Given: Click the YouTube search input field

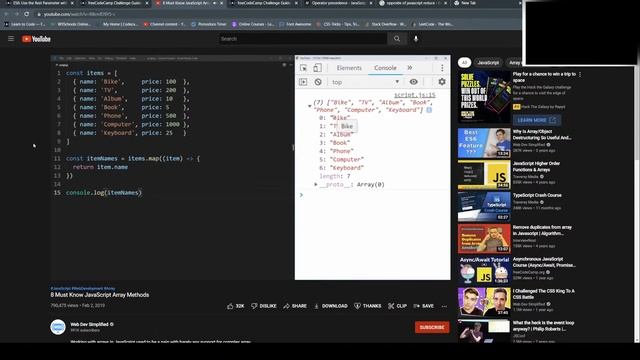Looking at the screenshot, I should tap(302, 39).
